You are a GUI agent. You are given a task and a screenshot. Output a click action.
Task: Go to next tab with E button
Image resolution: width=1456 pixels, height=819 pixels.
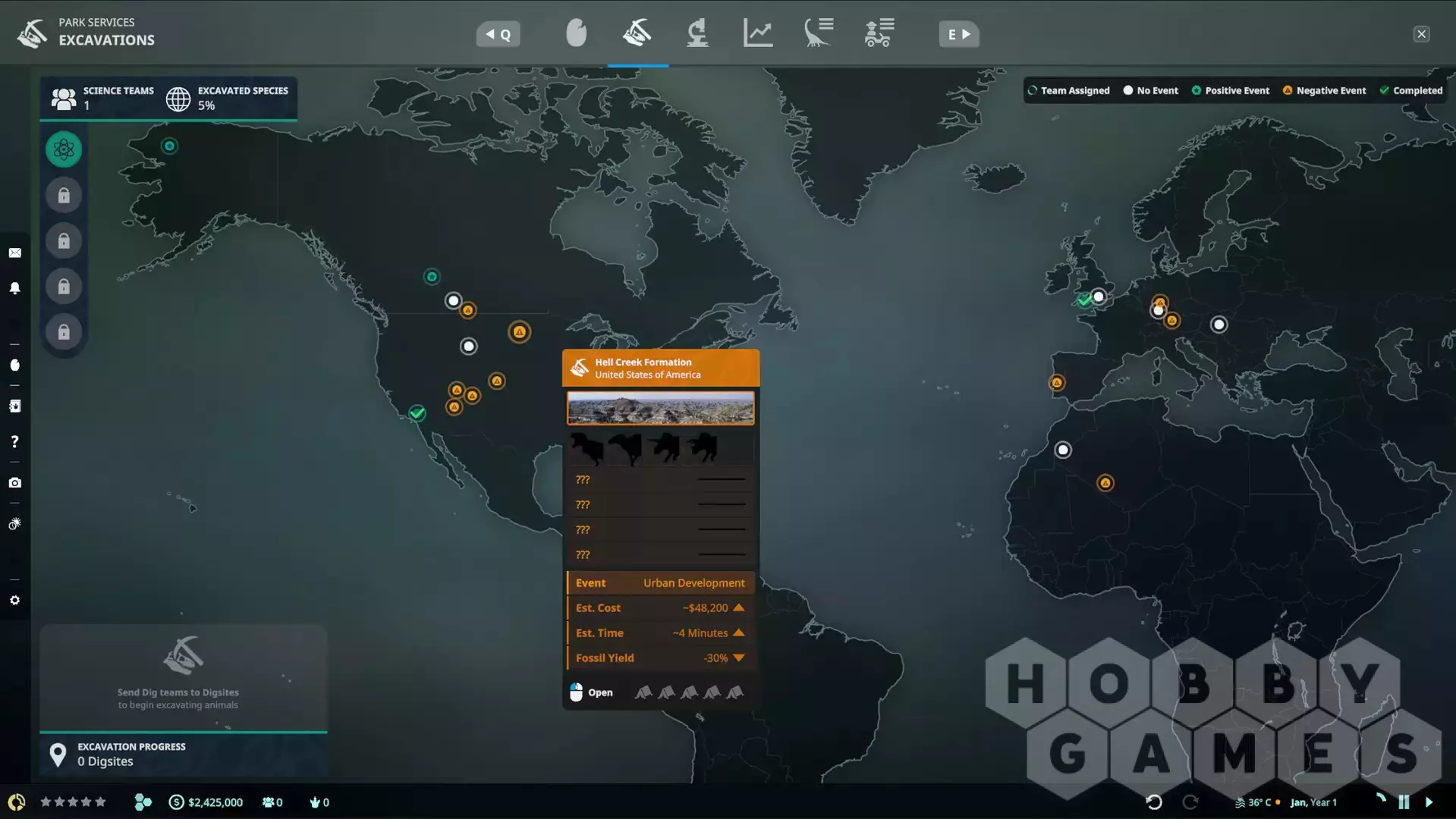(958, 34)
